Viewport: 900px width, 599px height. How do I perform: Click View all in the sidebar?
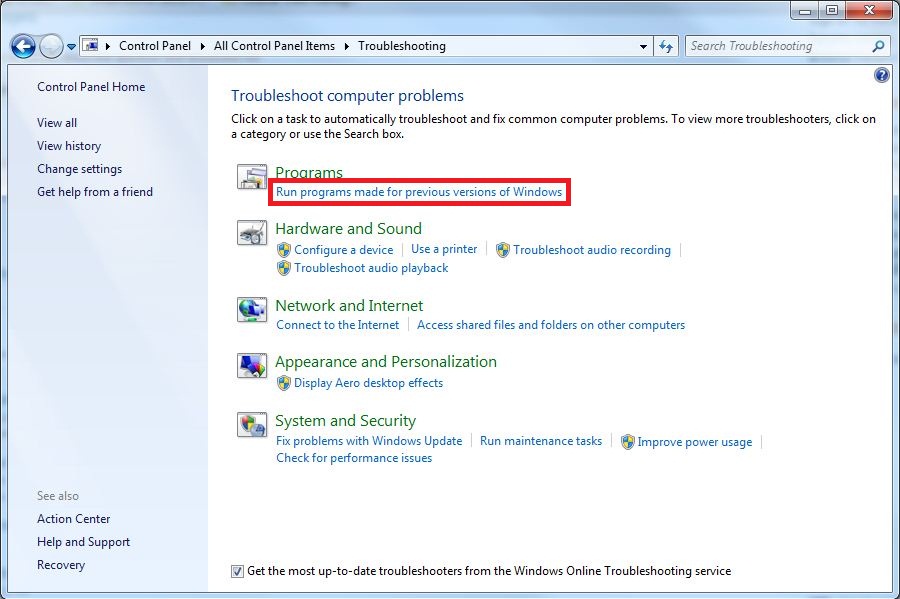tap(57, 123)
